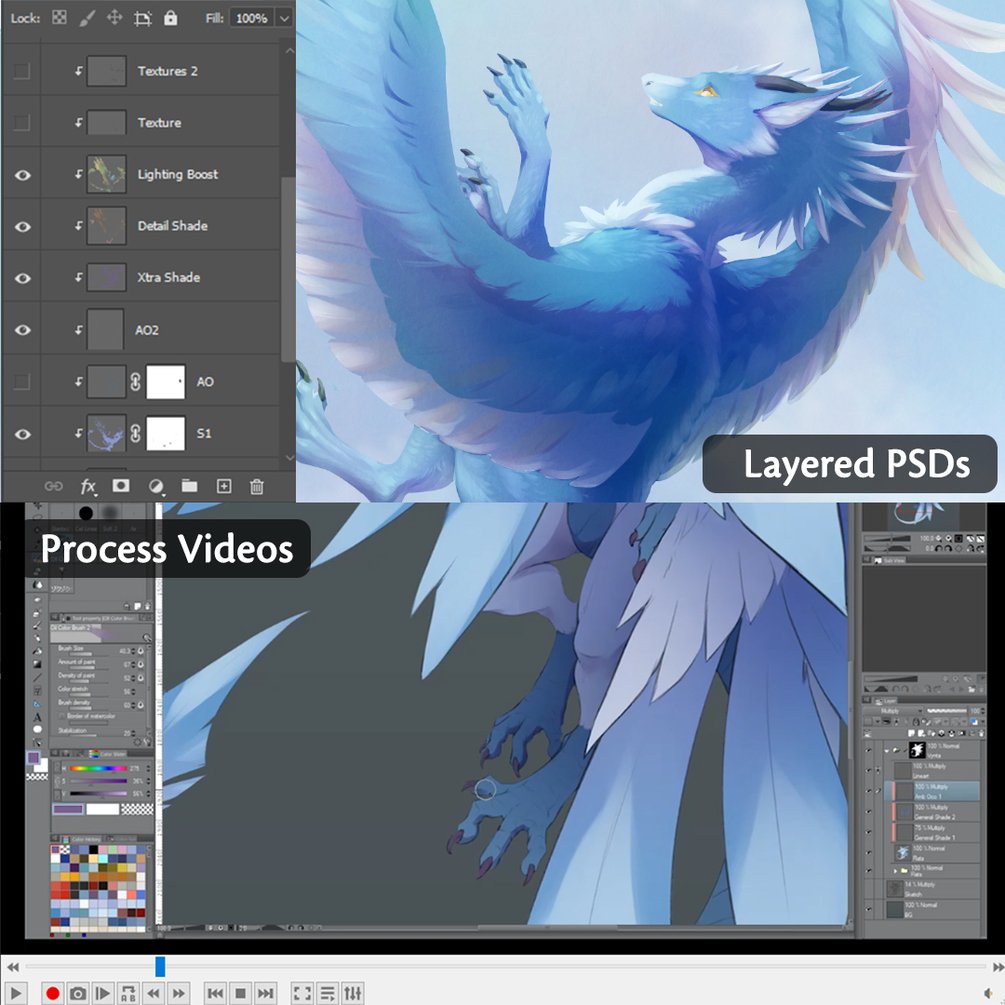Click Layers panel vertical scrollbar thumb
Screen dimensions: 1005x1005
click(x=288, y=269)
